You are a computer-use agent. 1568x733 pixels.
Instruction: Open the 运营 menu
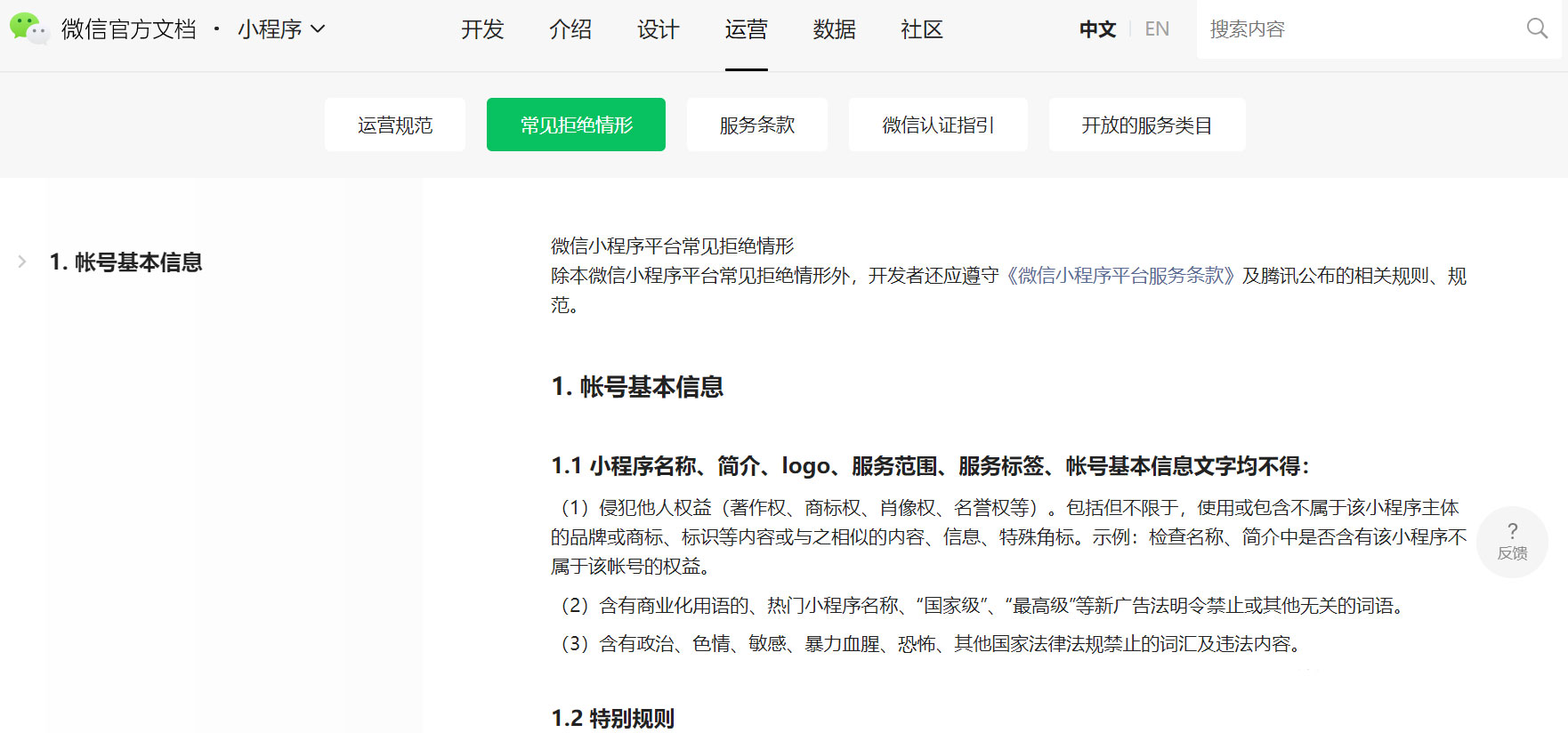[746, 29]
